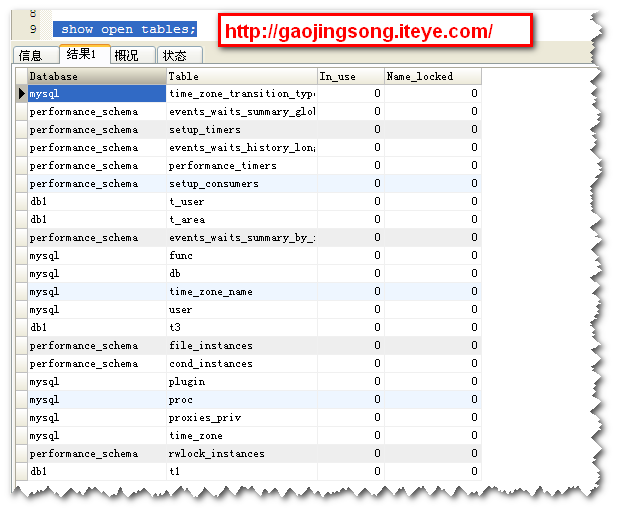Select the plugin table cell

click(x=242, y=381)
